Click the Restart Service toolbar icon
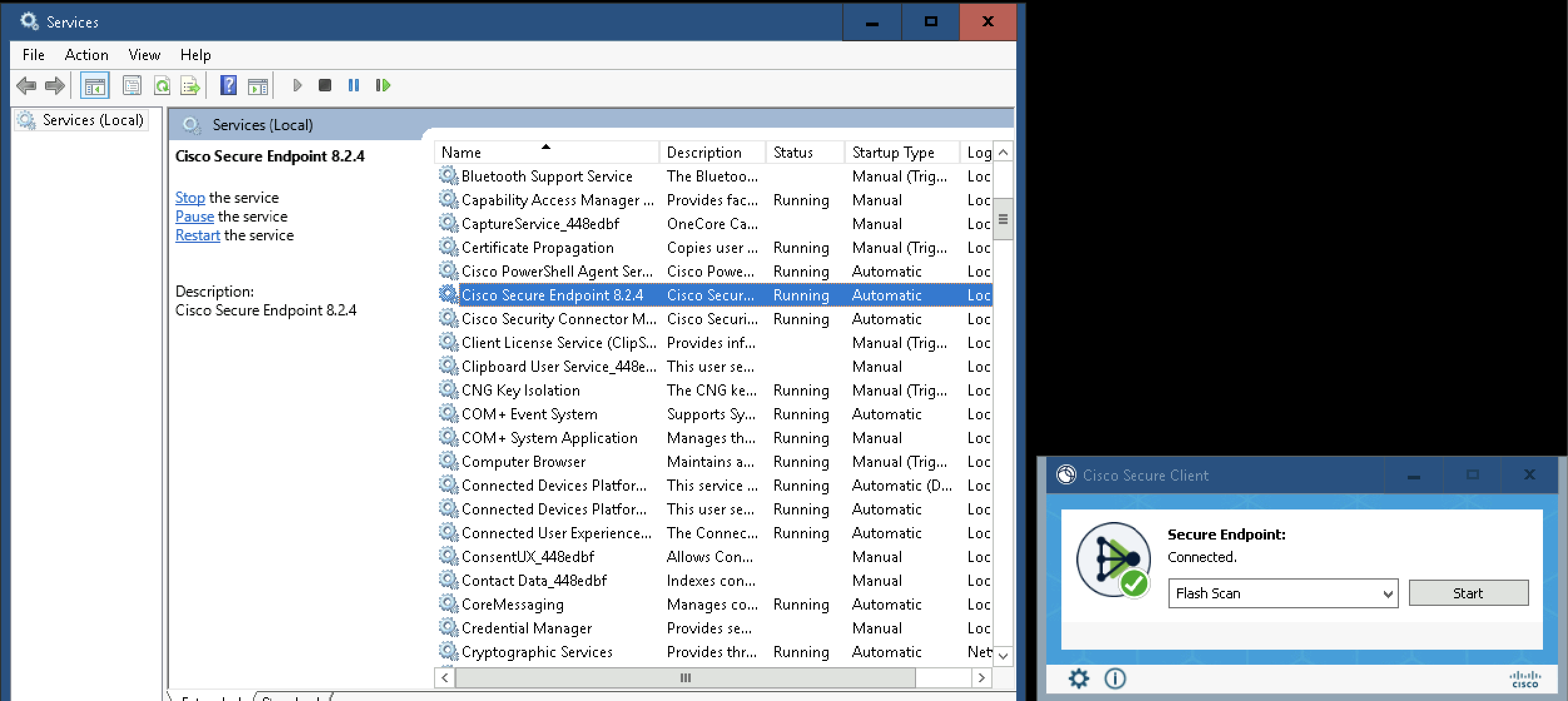The height and width of the screenshot is (701, 1568). (x=383, y=86)
